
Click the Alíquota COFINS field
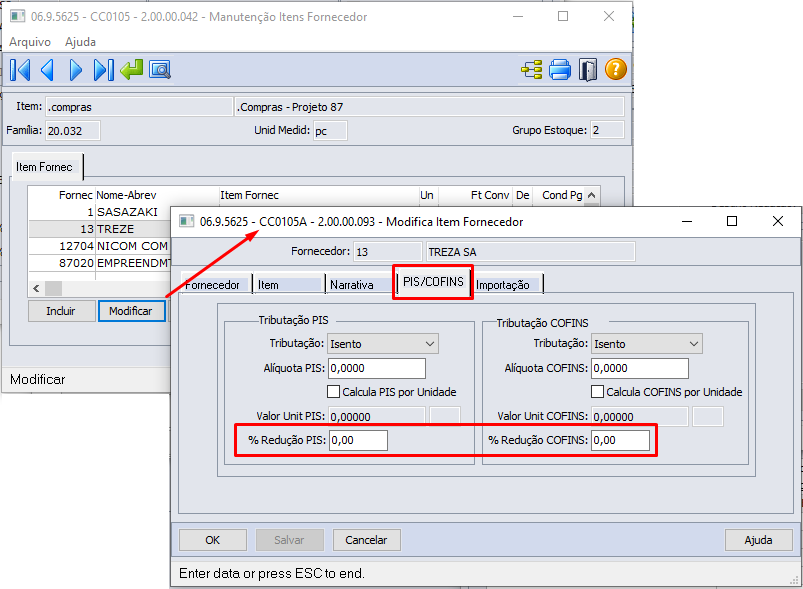640,368
